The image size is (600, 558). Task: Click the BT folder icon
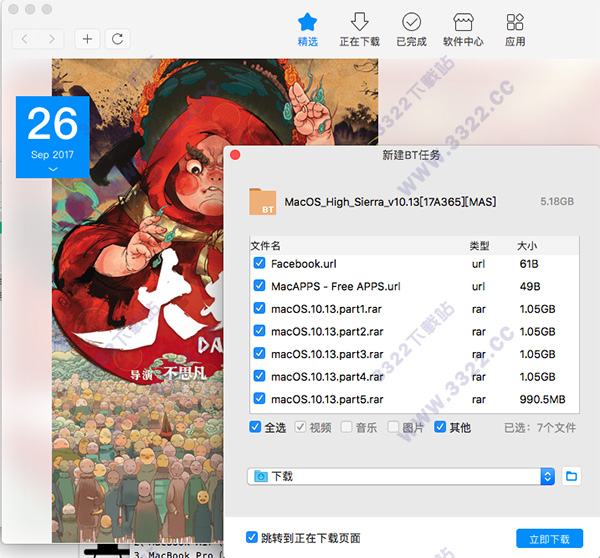click(x=262, y=201)
